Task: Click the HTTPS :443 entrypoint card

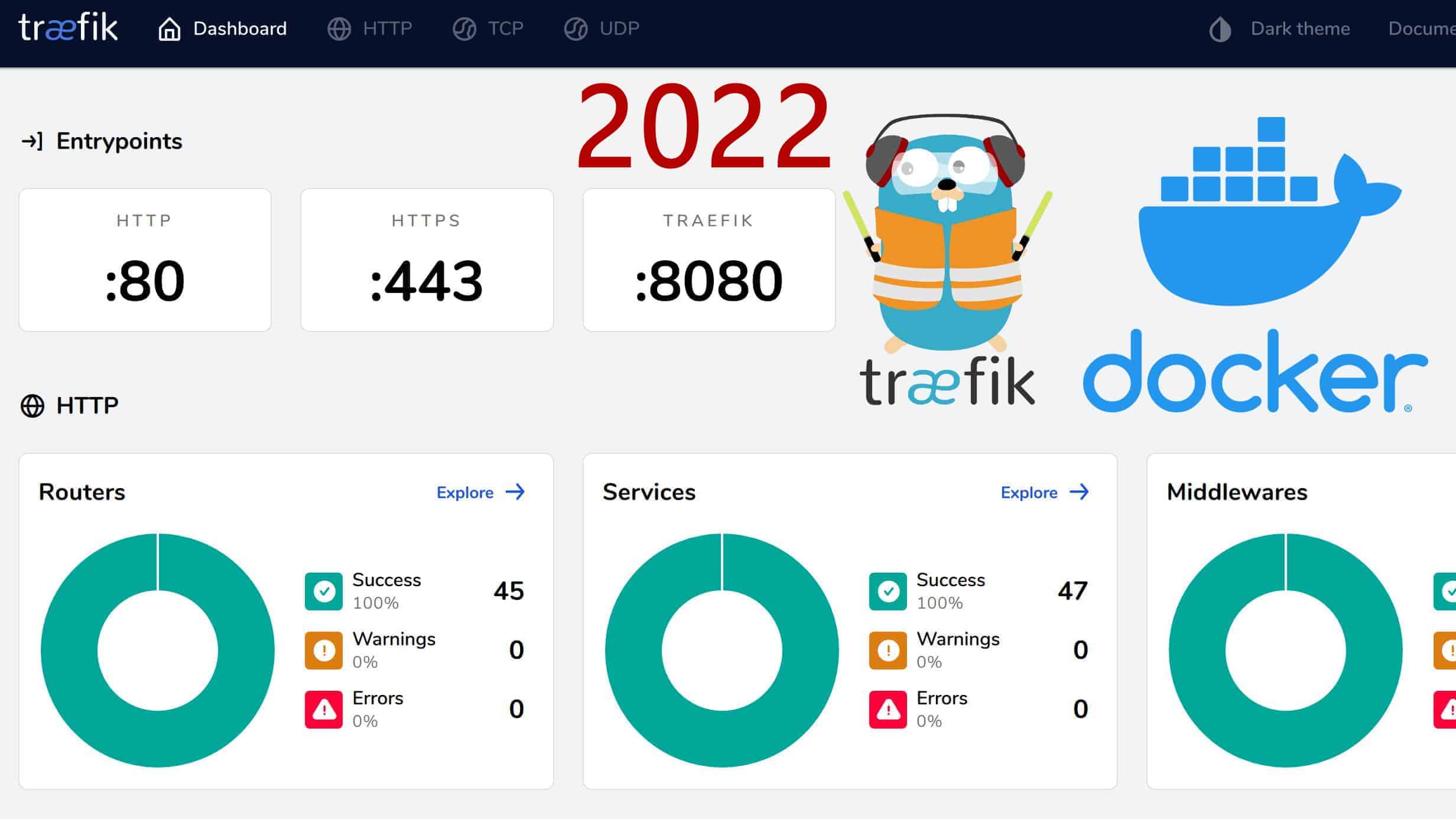Action: (x=427, y=260)
